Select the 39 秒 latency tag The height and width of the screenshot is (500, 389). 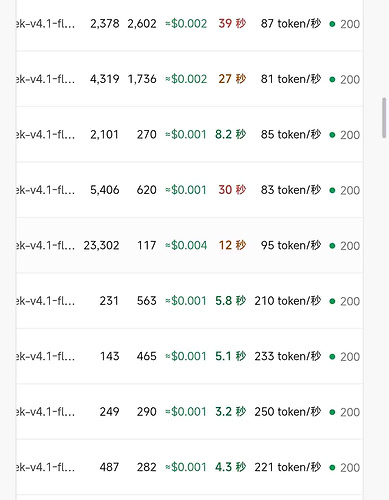click(232, 23)
